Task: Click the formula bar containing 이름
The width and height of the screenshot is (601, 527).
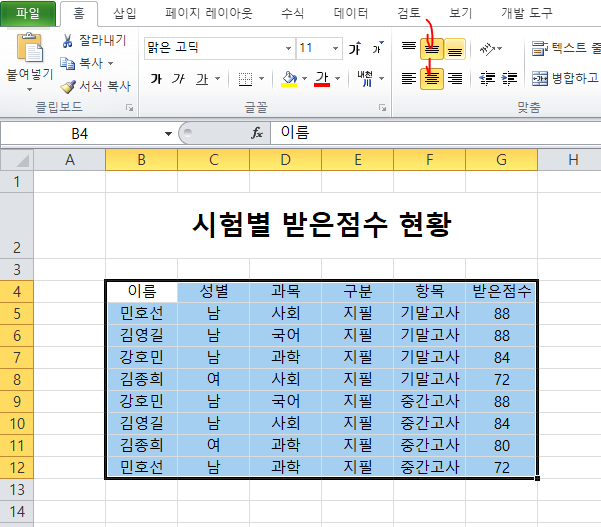Action: click(435, 133)
